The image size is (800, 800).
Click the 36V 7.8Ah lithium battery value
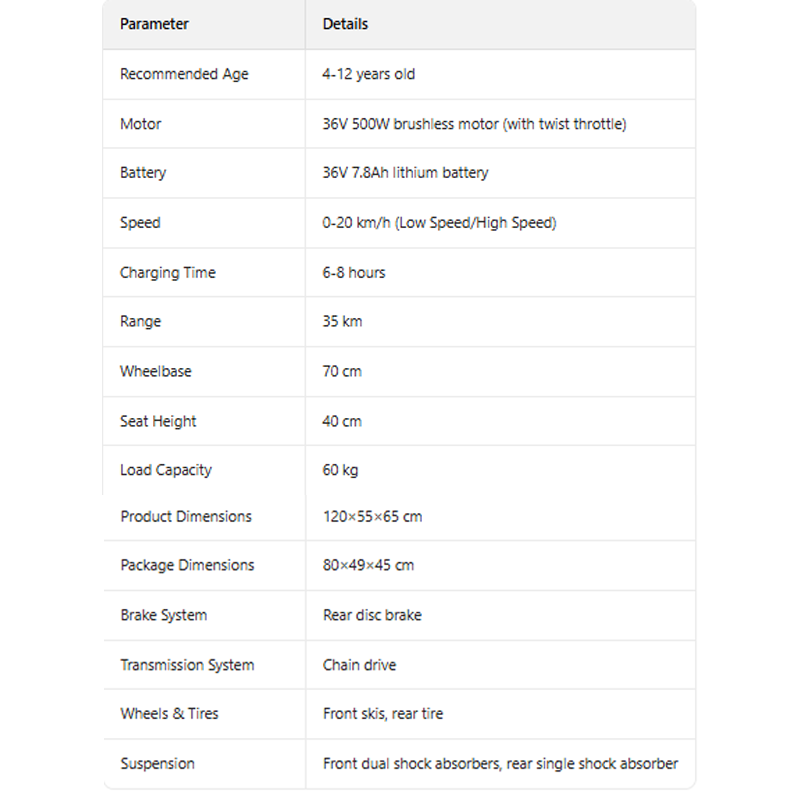coord(405,173)
